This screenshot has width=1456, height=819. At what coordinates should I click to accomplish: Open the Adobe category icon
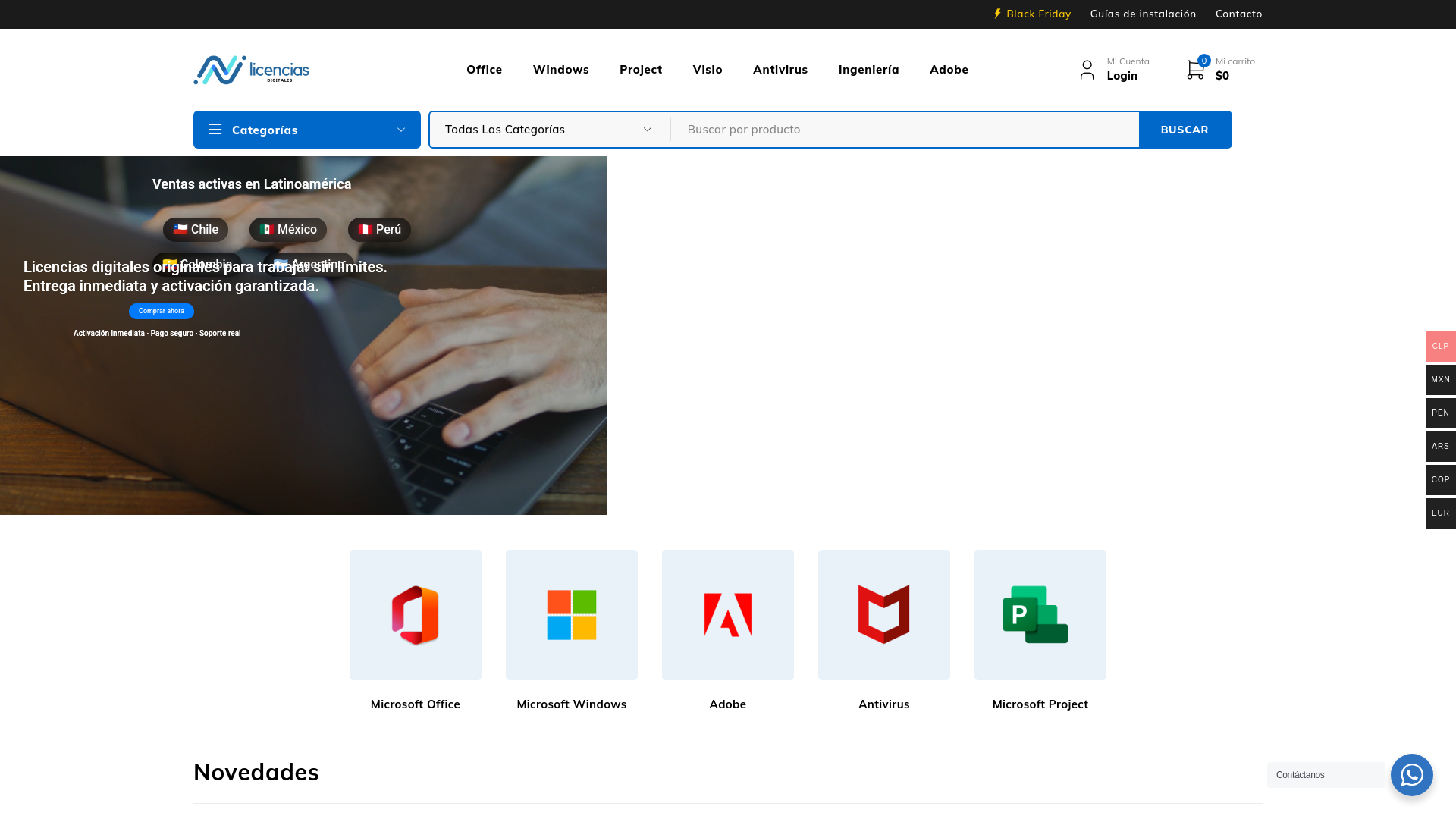coord(728,615)
